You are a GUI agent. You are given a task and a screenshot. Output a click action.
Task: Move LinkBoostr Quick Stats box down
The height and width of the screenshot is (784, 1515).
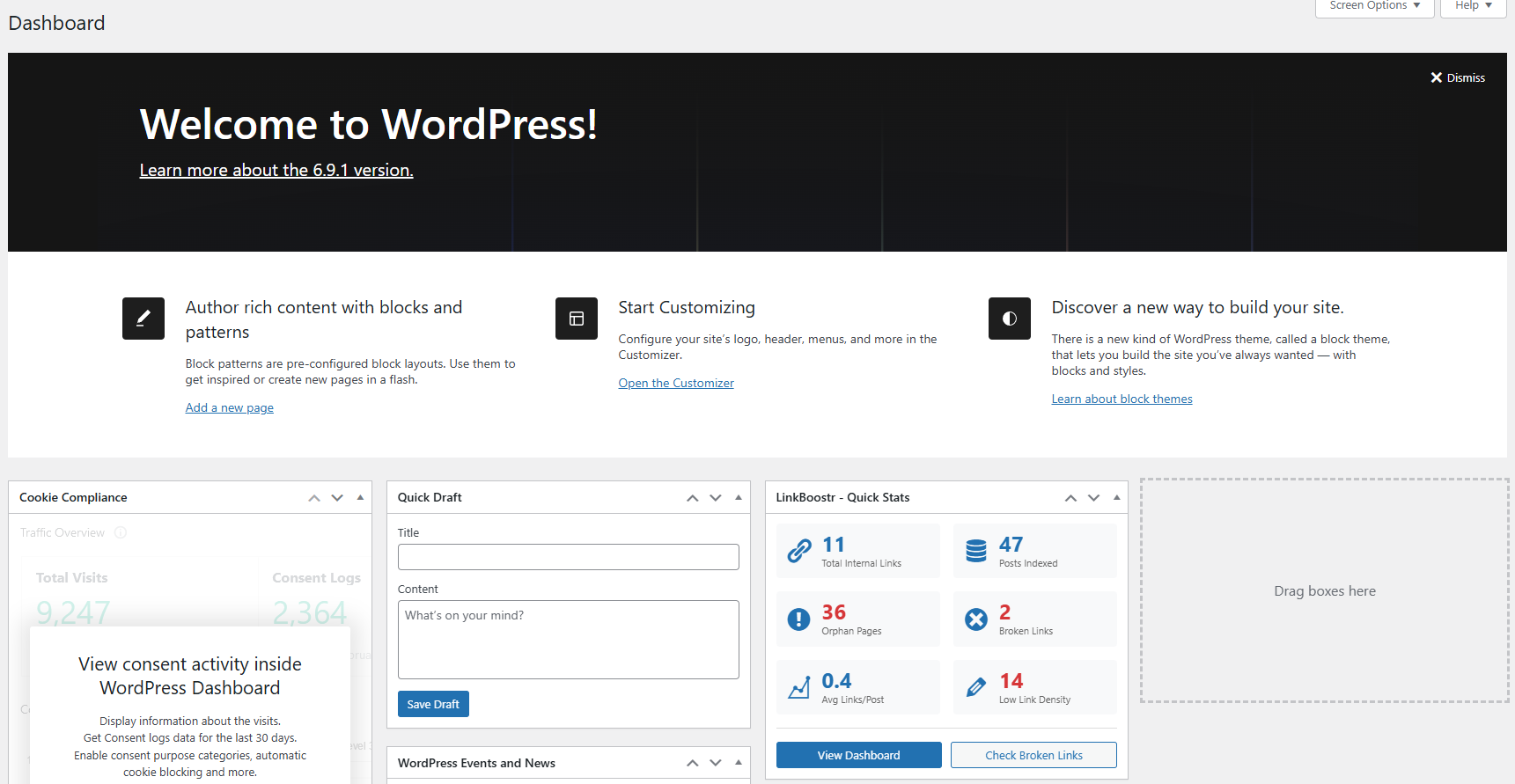[x=1094, y=498]
